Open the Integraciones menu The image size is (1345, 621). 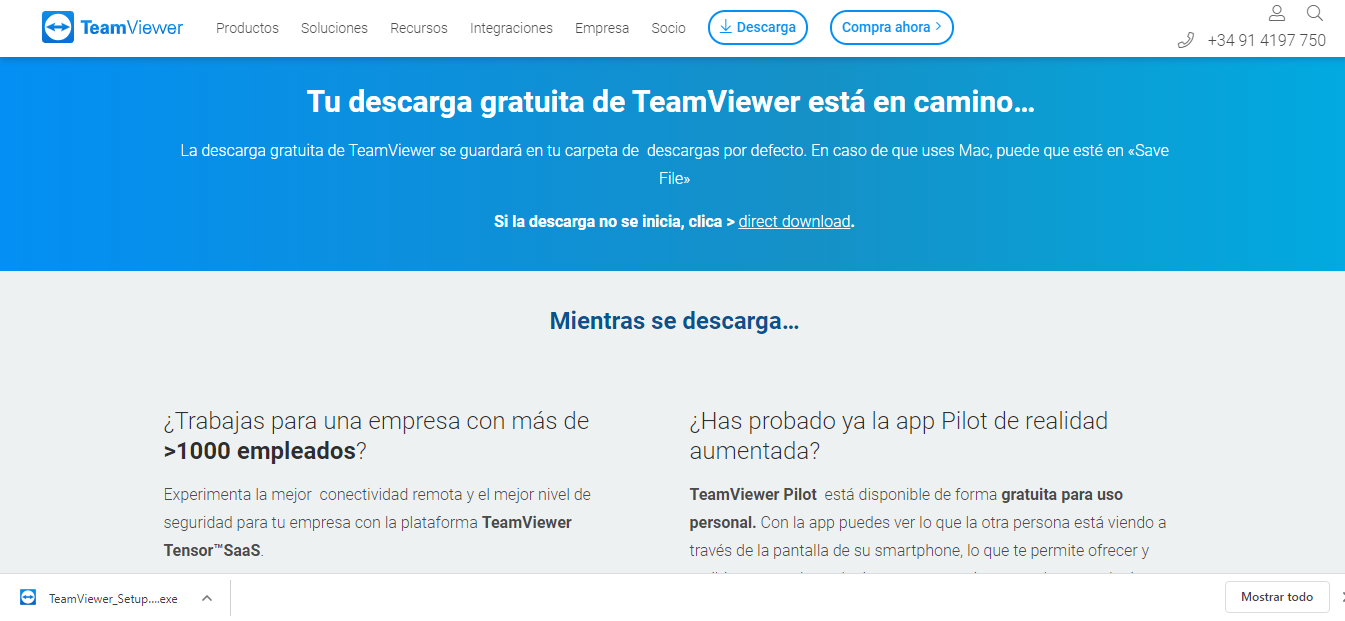(x=511, y=28)
